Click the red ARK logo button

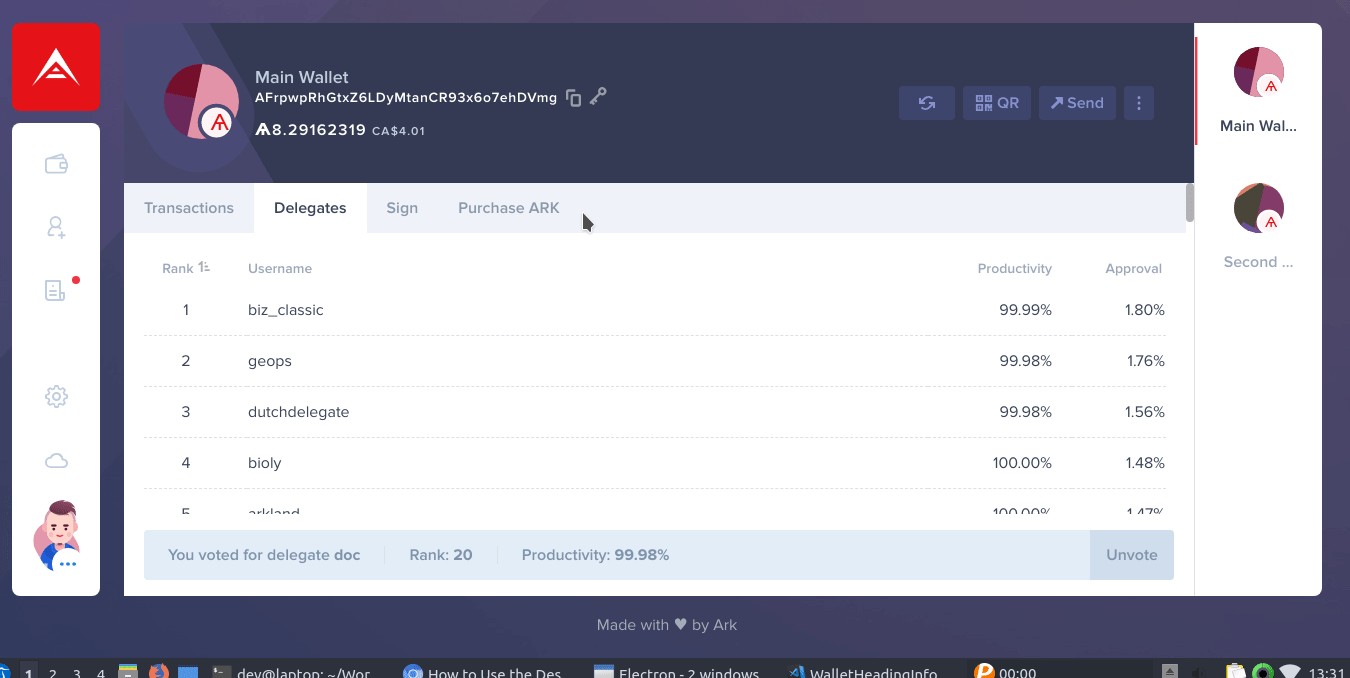coord(56,67)
